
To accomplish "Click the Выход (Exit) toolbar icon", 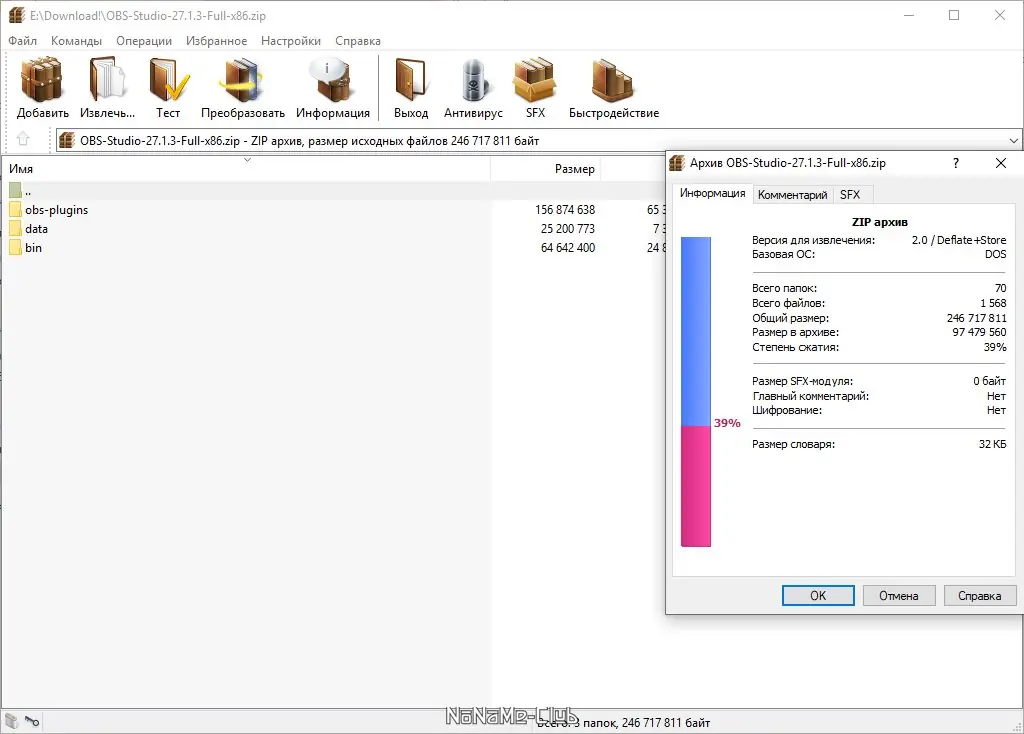I will click(411, 88).
